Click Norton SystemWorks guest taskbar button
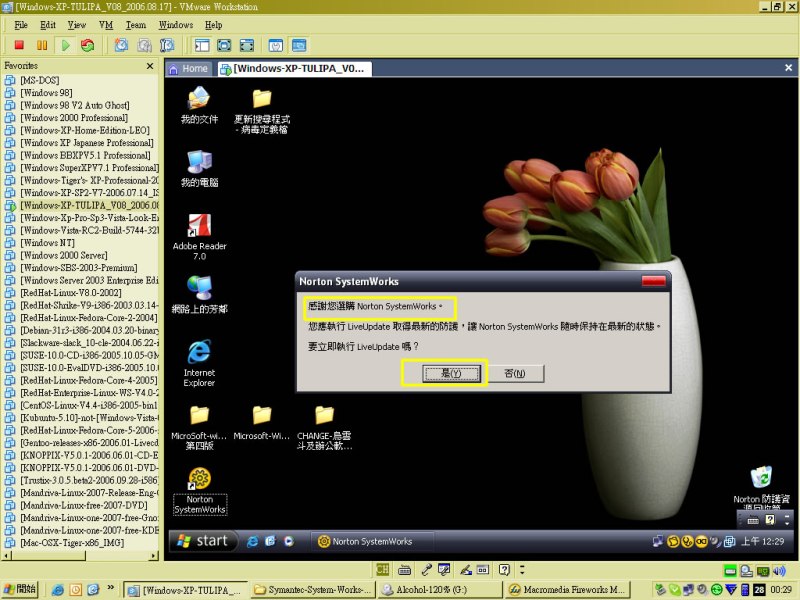 pos(372,541)
